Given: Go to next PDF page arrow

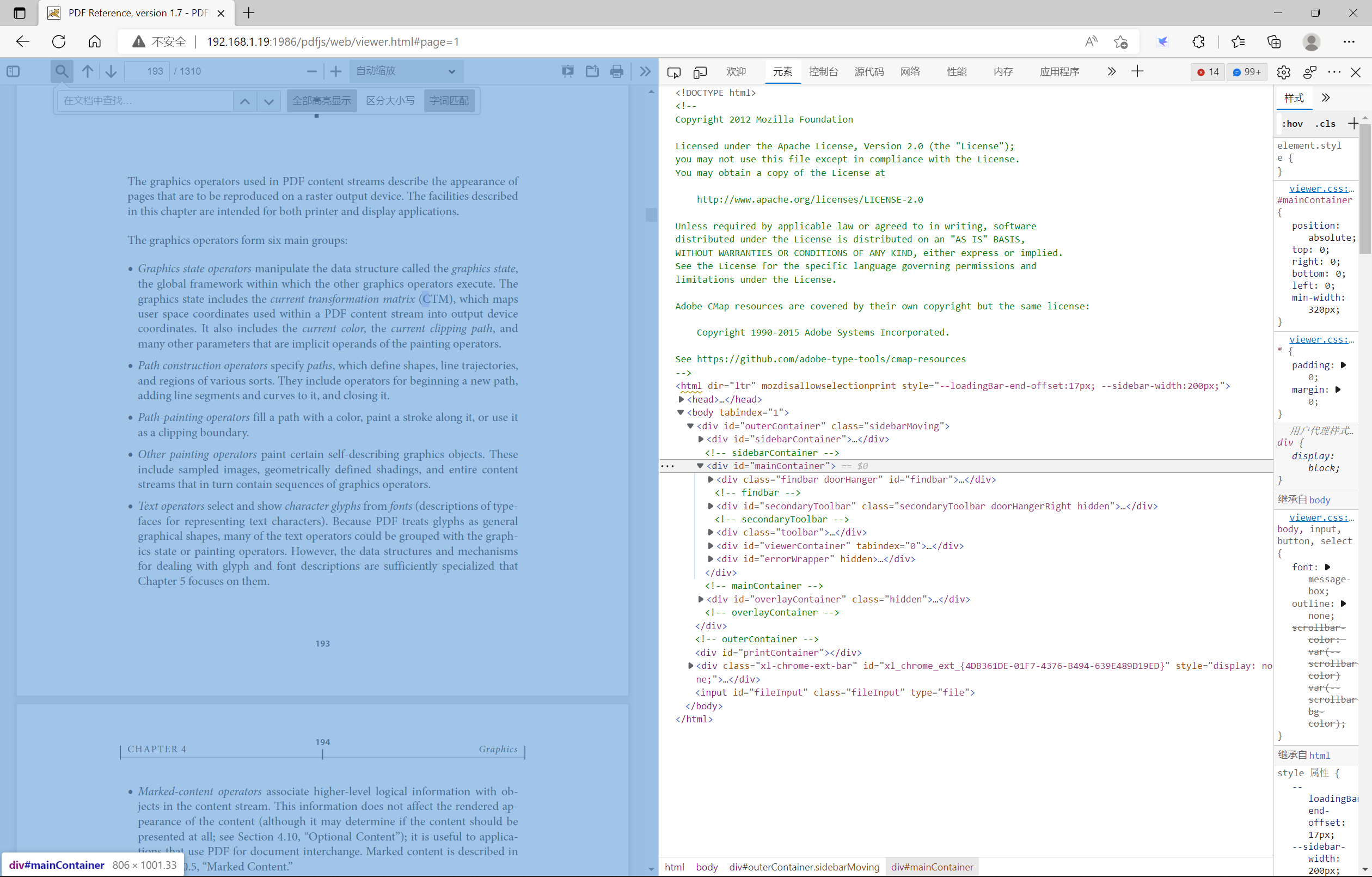Looking at the screenshot, I should [111, 71].
